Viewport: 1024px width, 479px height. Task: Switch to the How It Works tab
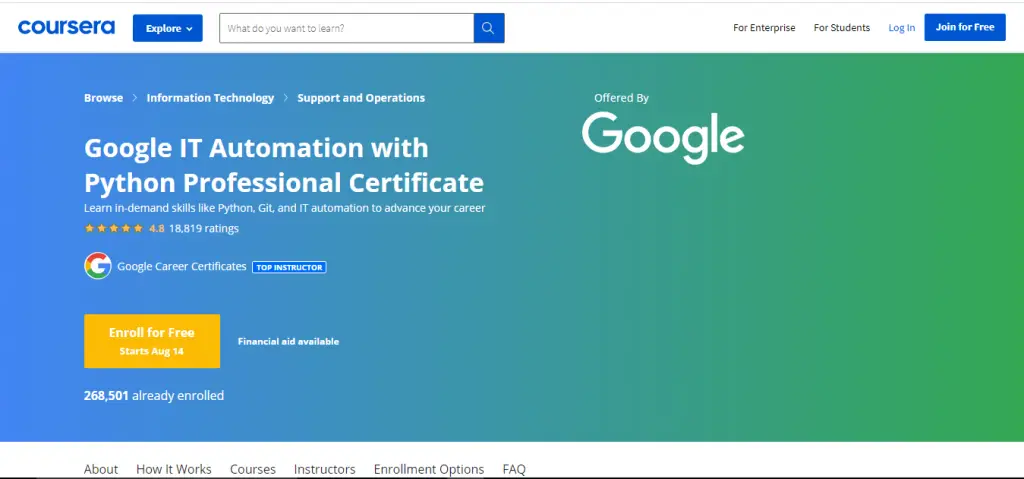174,469
